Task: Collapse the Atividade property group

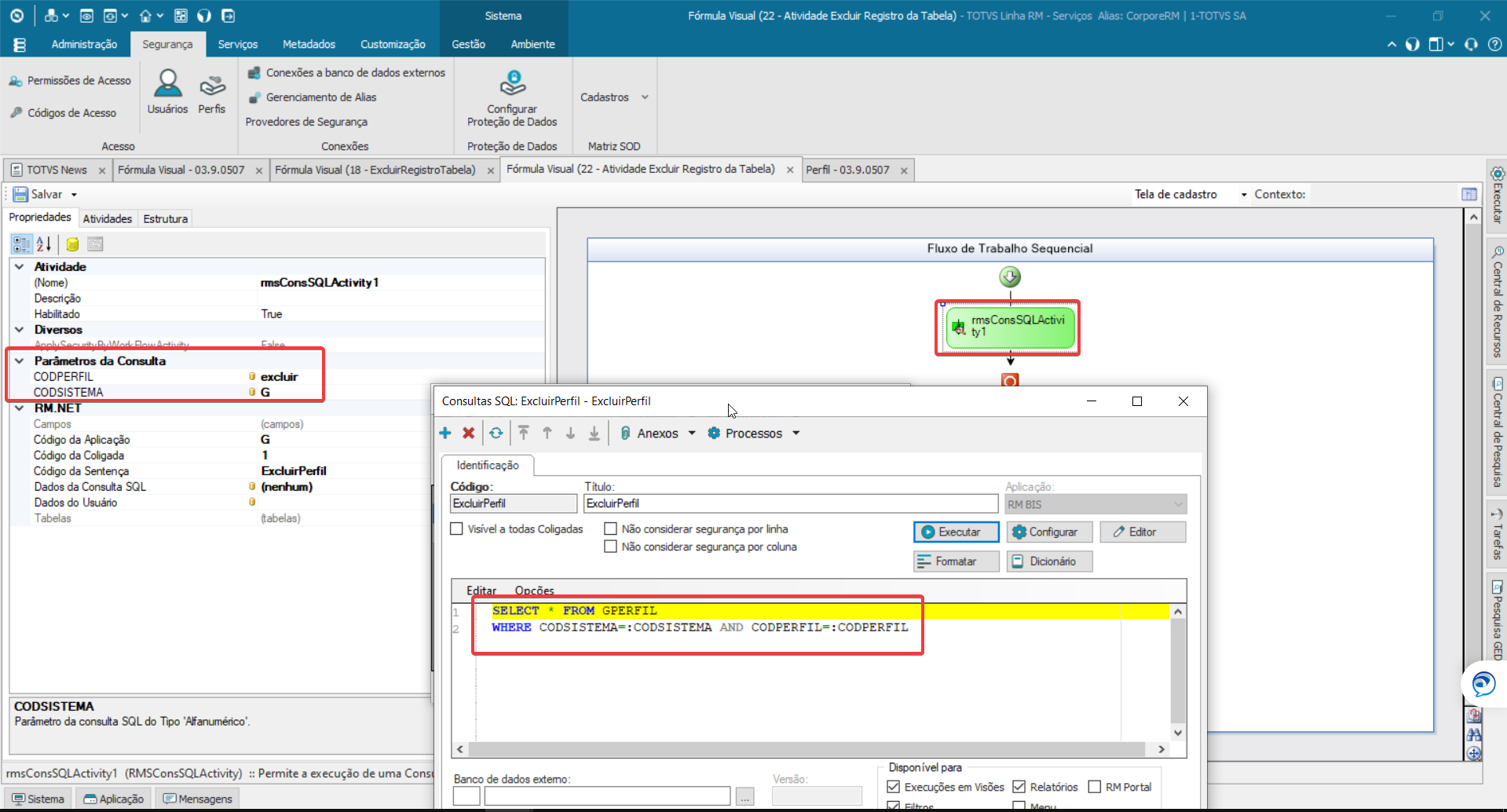Action: click(20, 267)
